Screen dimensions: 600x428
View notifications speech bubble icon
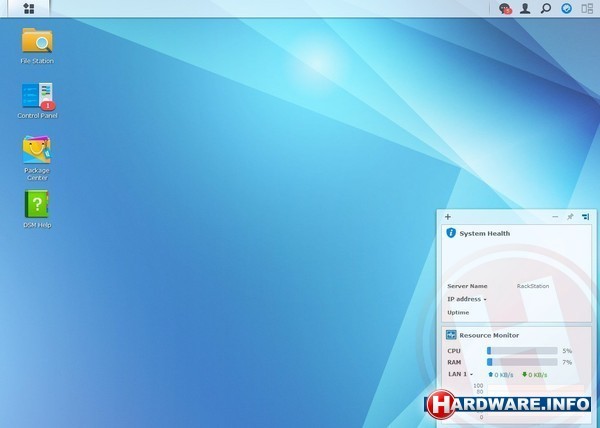point(505,8)
